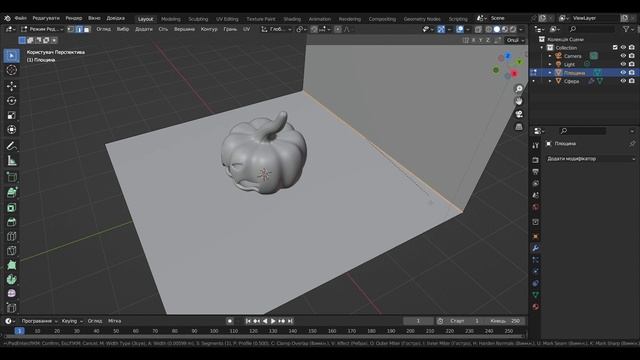
Task: Switch to rendered viewport shading
Action: pyautogui.click(x=513, y=29)
